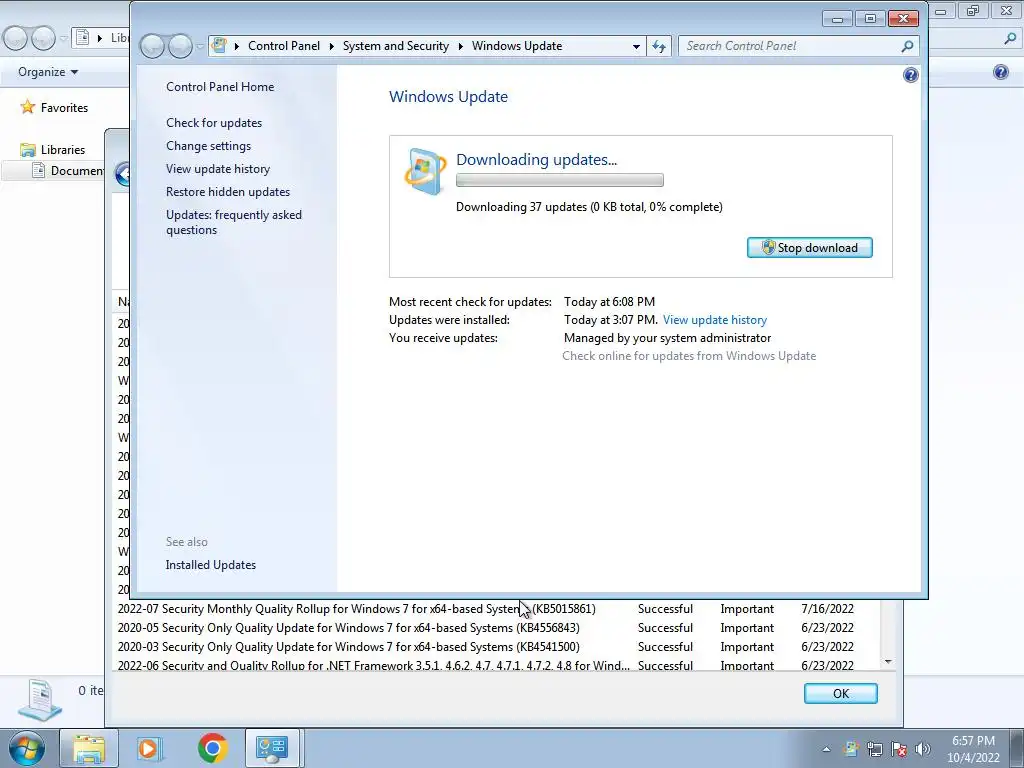The height and width of the screenshot is (768, 1024).
Task: Click the 'Downloading 37 updates' status text
Action: click(589, 207)
